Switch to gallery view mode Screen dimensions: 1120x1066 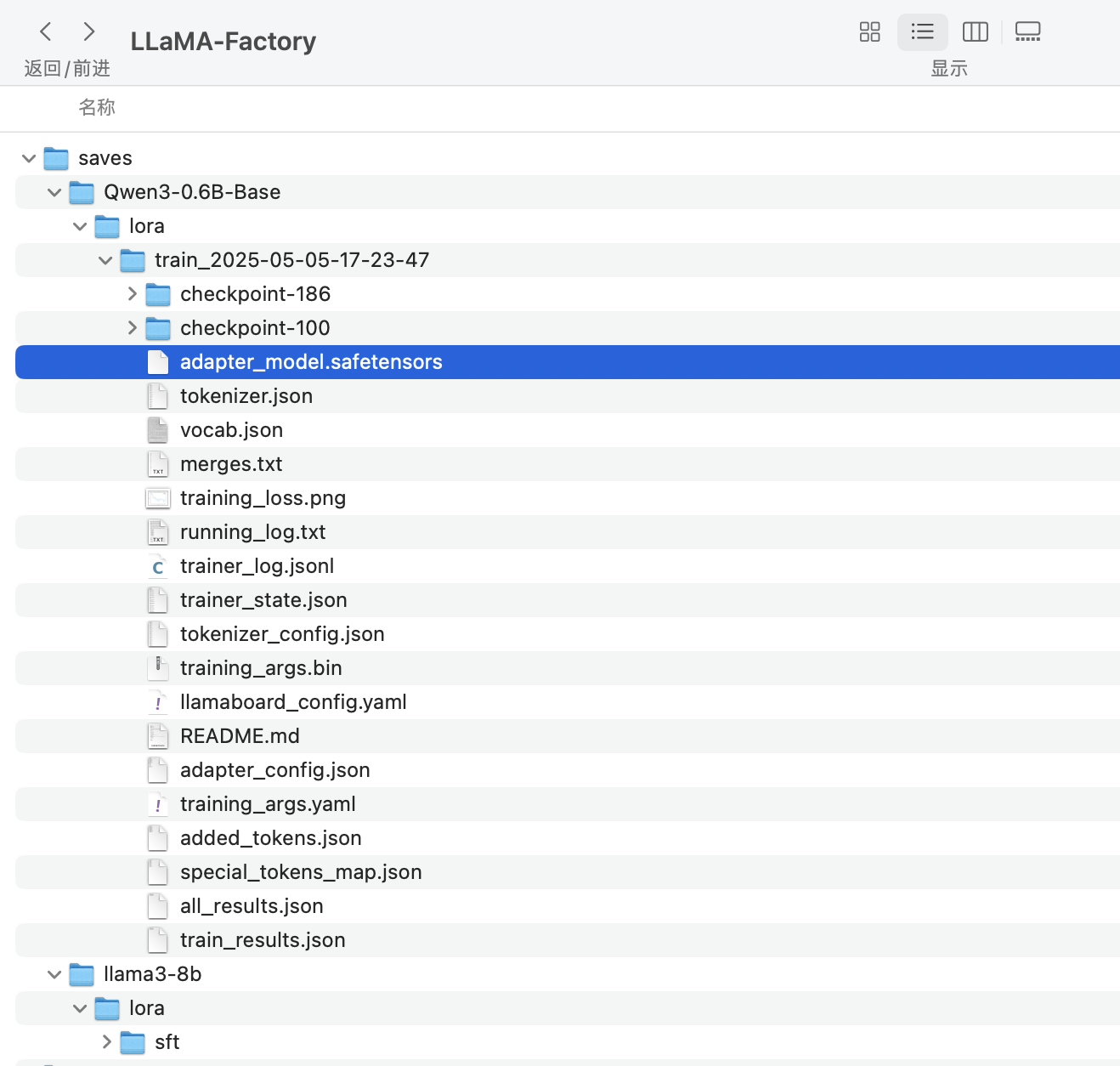point(1027,32)
